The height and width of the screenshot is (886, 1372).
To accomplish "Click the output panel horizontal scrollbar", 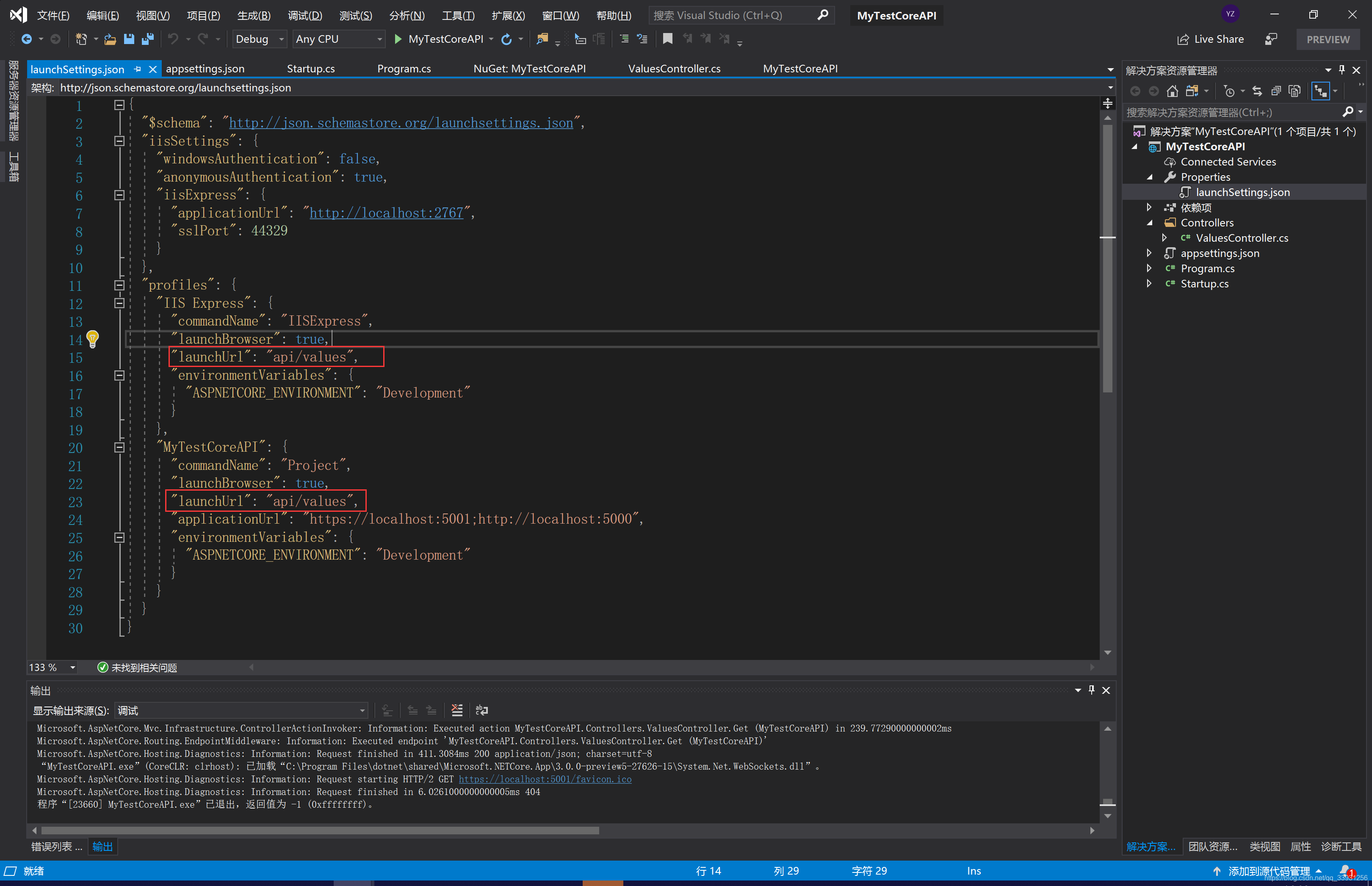I will [x=320, y=830].
